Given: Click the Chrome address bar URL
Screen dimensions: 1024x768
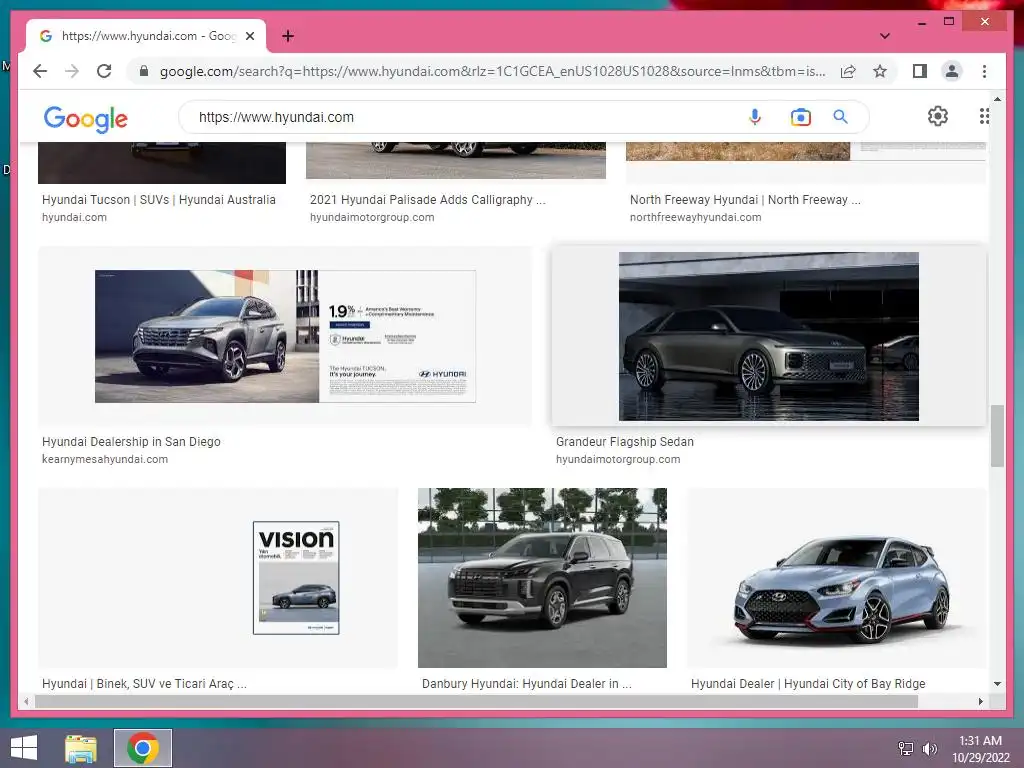Looking at the screenshot, I should [x=492, y=71].
